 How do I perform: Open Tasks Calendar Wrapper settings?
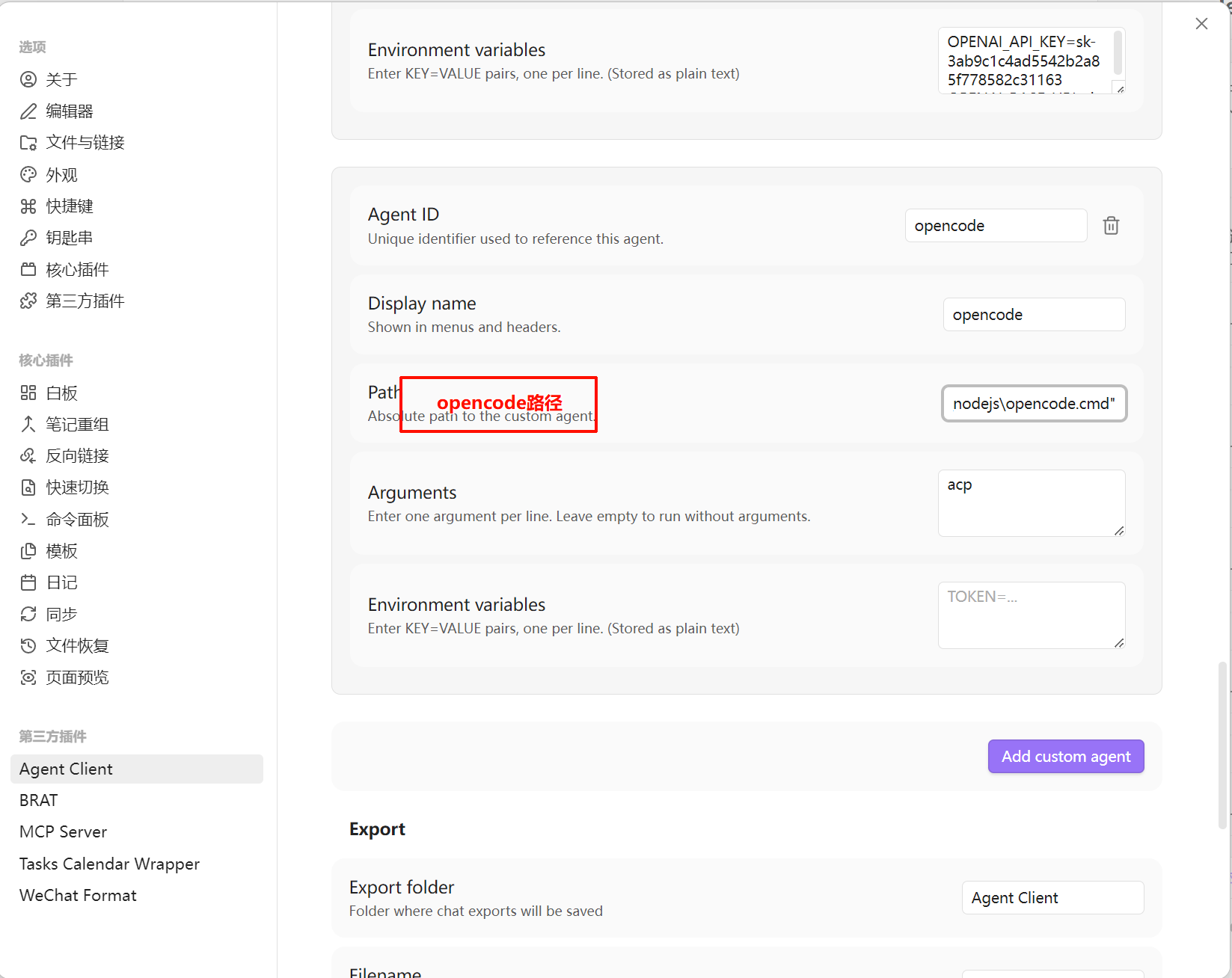coord(137,864)
